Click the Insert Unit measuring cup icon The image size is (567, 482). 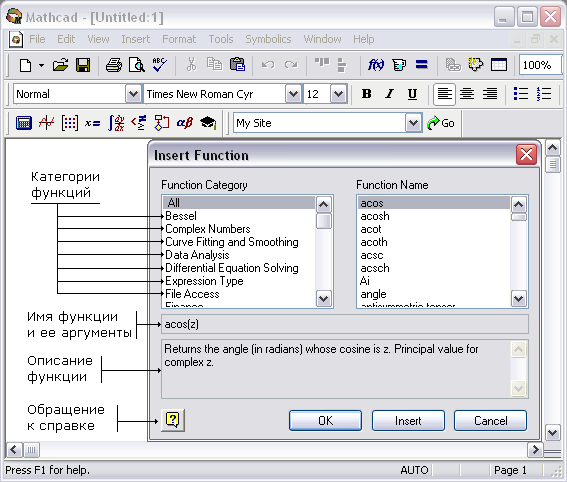point(399,65)
